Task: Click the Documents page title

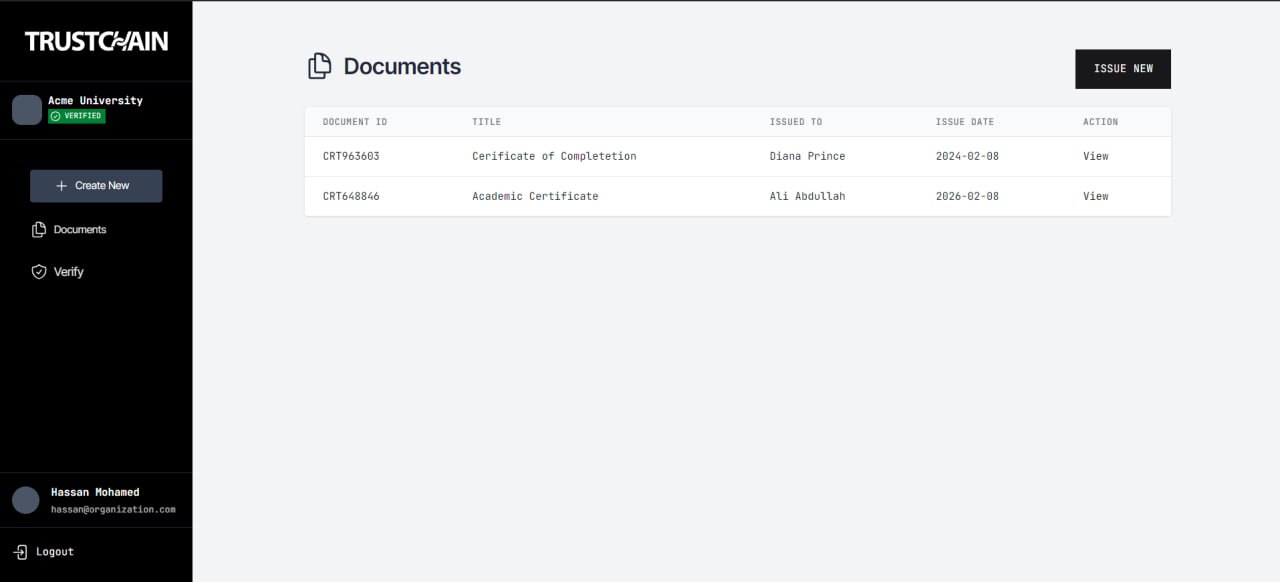Action: tap(402, 67)
